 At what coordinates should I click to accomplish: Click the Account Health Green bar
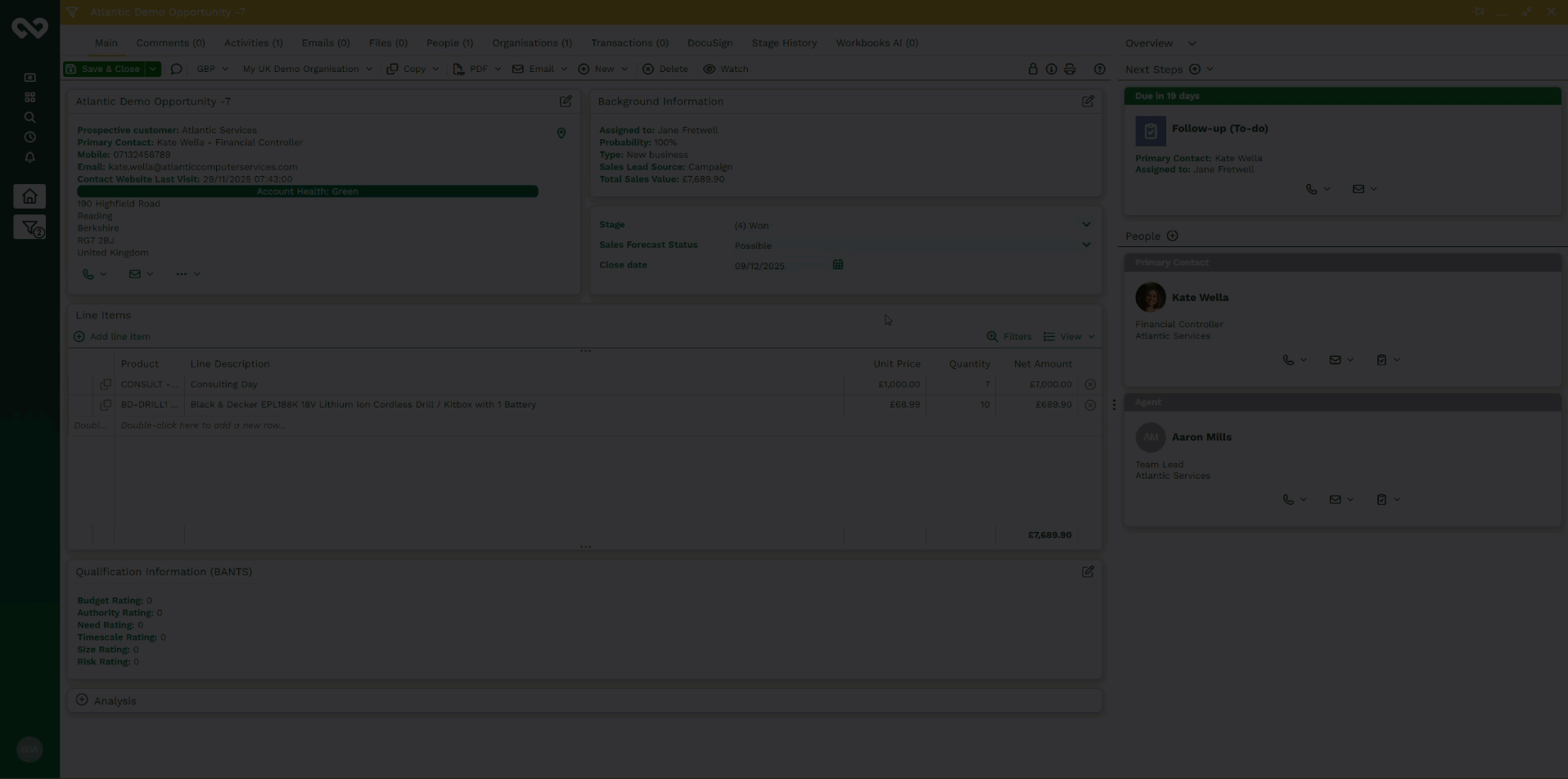(307, 191)
